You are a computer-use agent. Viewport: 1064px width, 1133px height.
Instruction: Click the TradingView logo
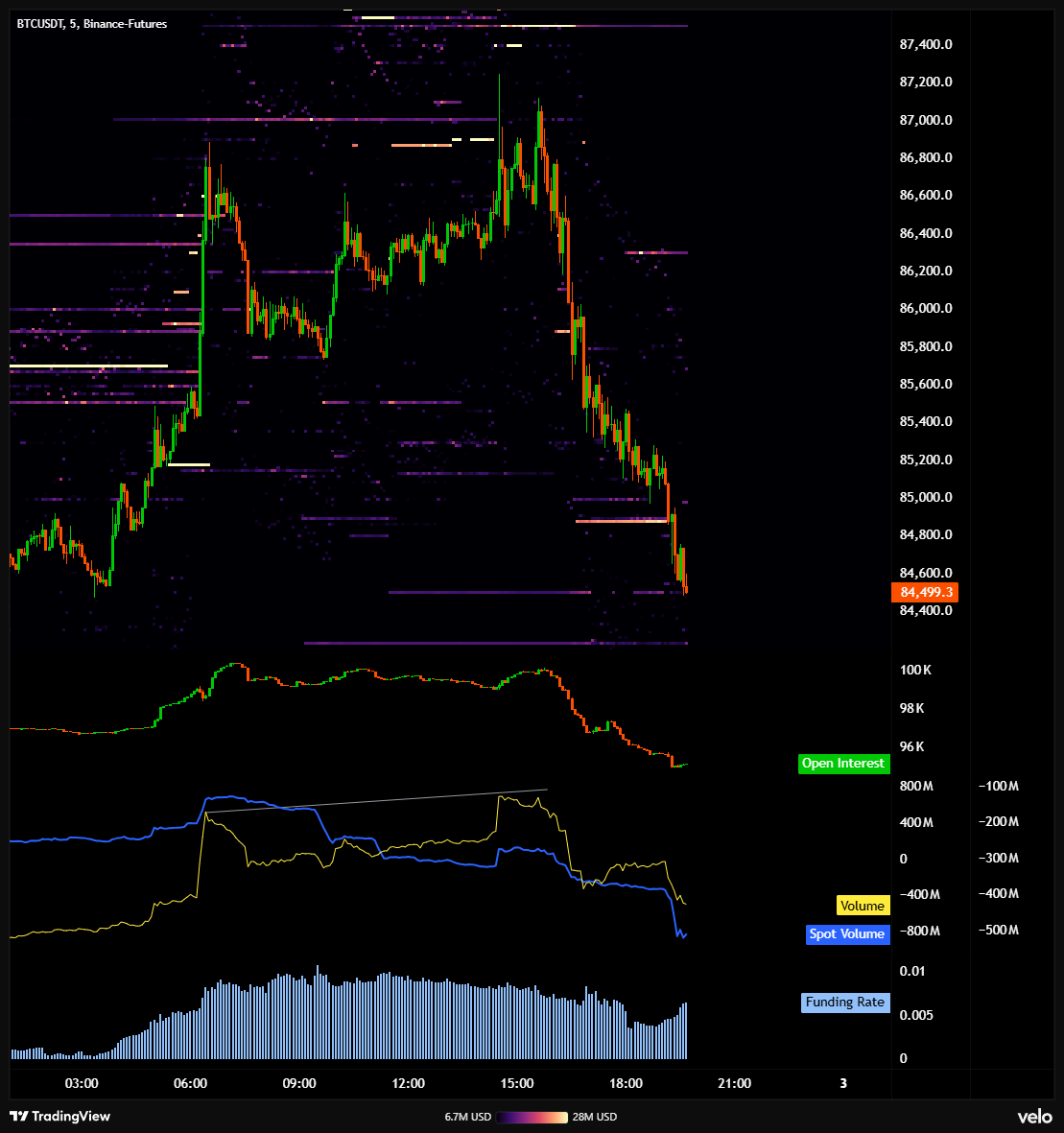click(60, 1117)
